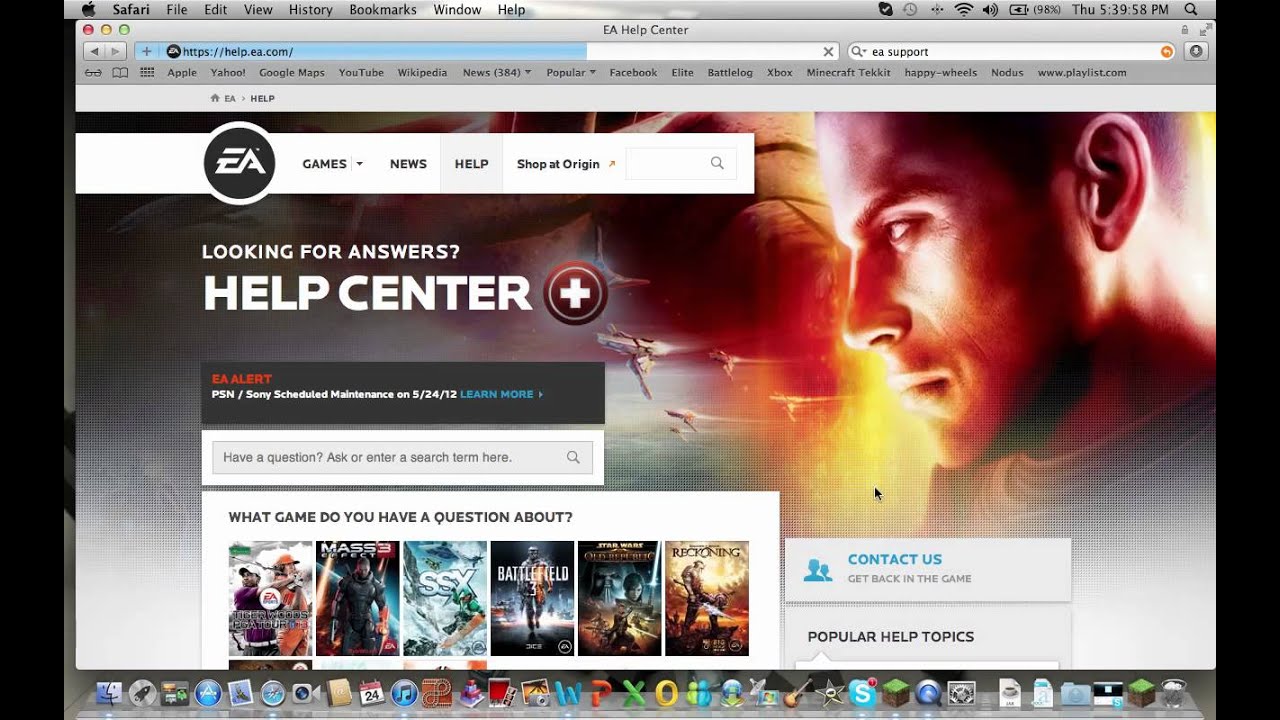Click the EA link in the breadcrumb
This screenshot has height=720, width=1280.
point(230,98)
